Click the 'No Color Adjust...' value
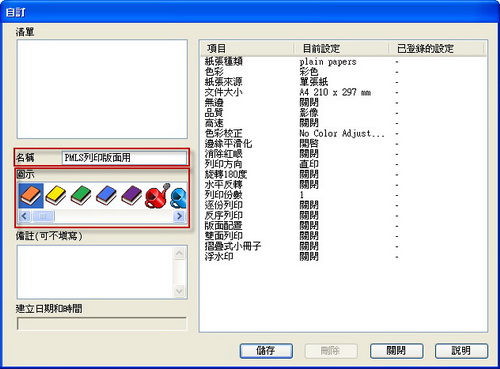This screenshot has width=500, height=369. click(x=342, y=134)
